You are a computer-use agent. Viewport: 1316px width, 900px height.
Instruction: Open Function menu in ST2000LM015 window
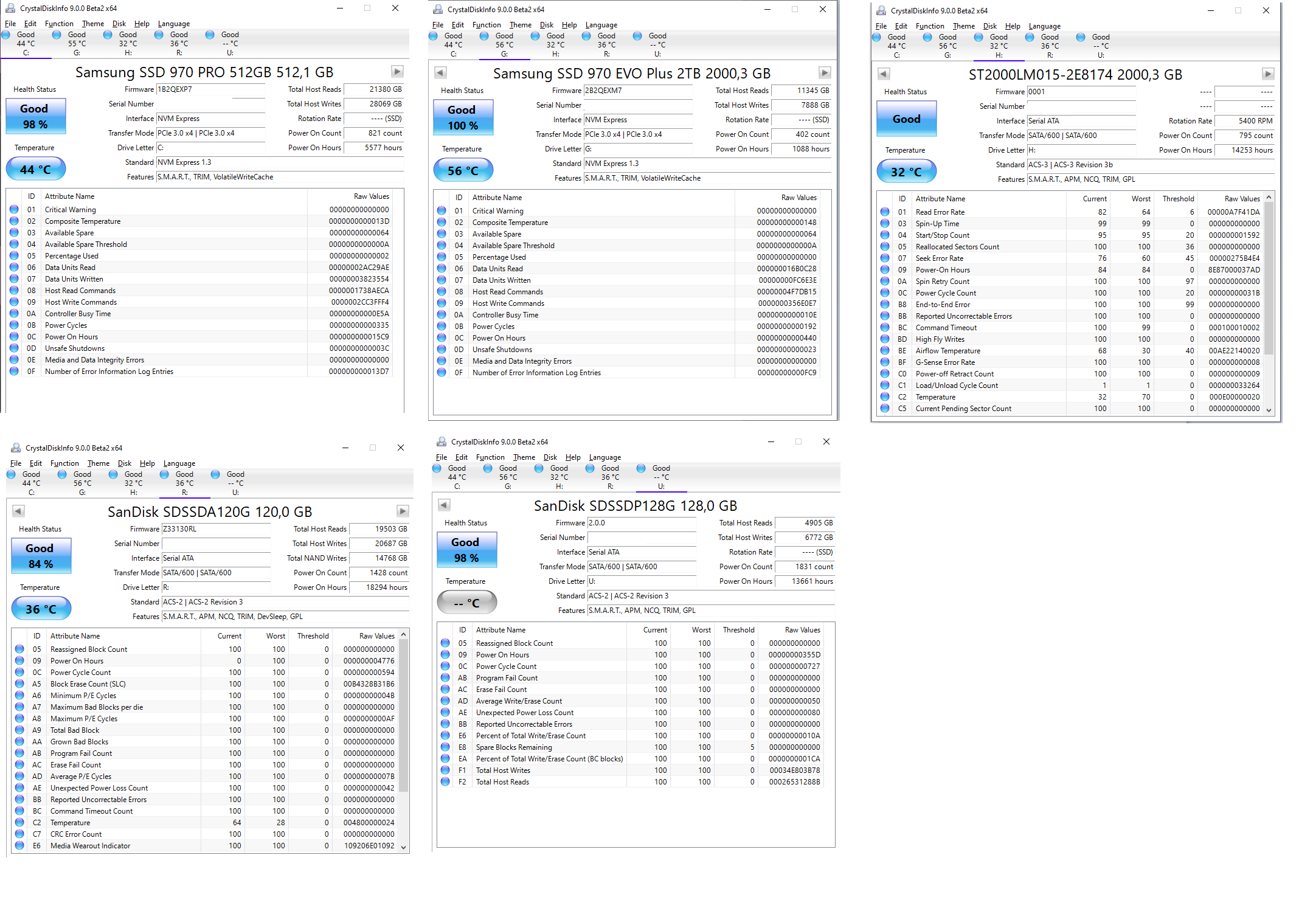pos(929,26)
